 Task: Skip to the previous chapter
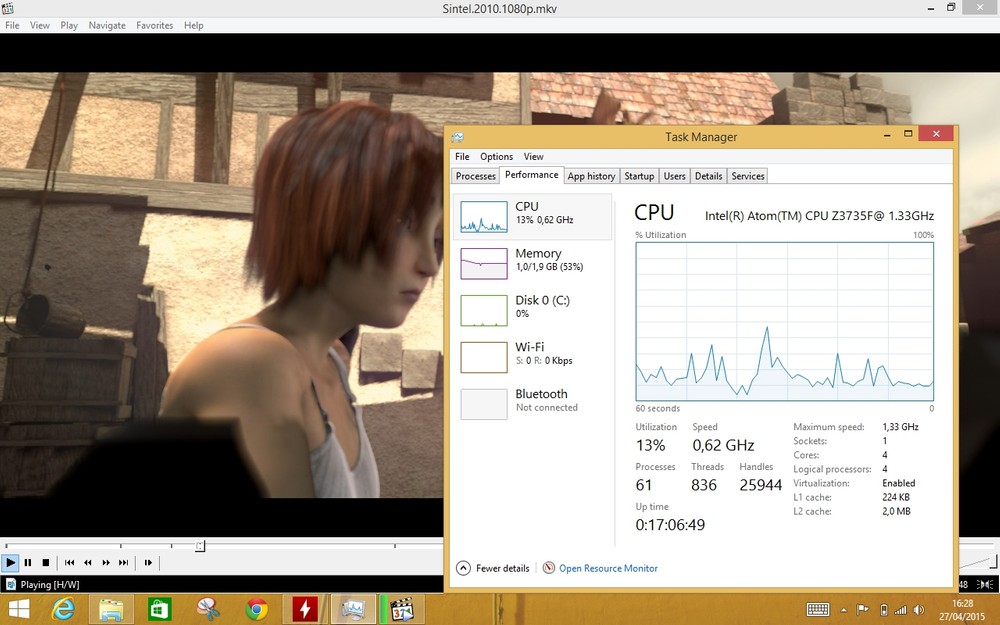tap(70, 562)
